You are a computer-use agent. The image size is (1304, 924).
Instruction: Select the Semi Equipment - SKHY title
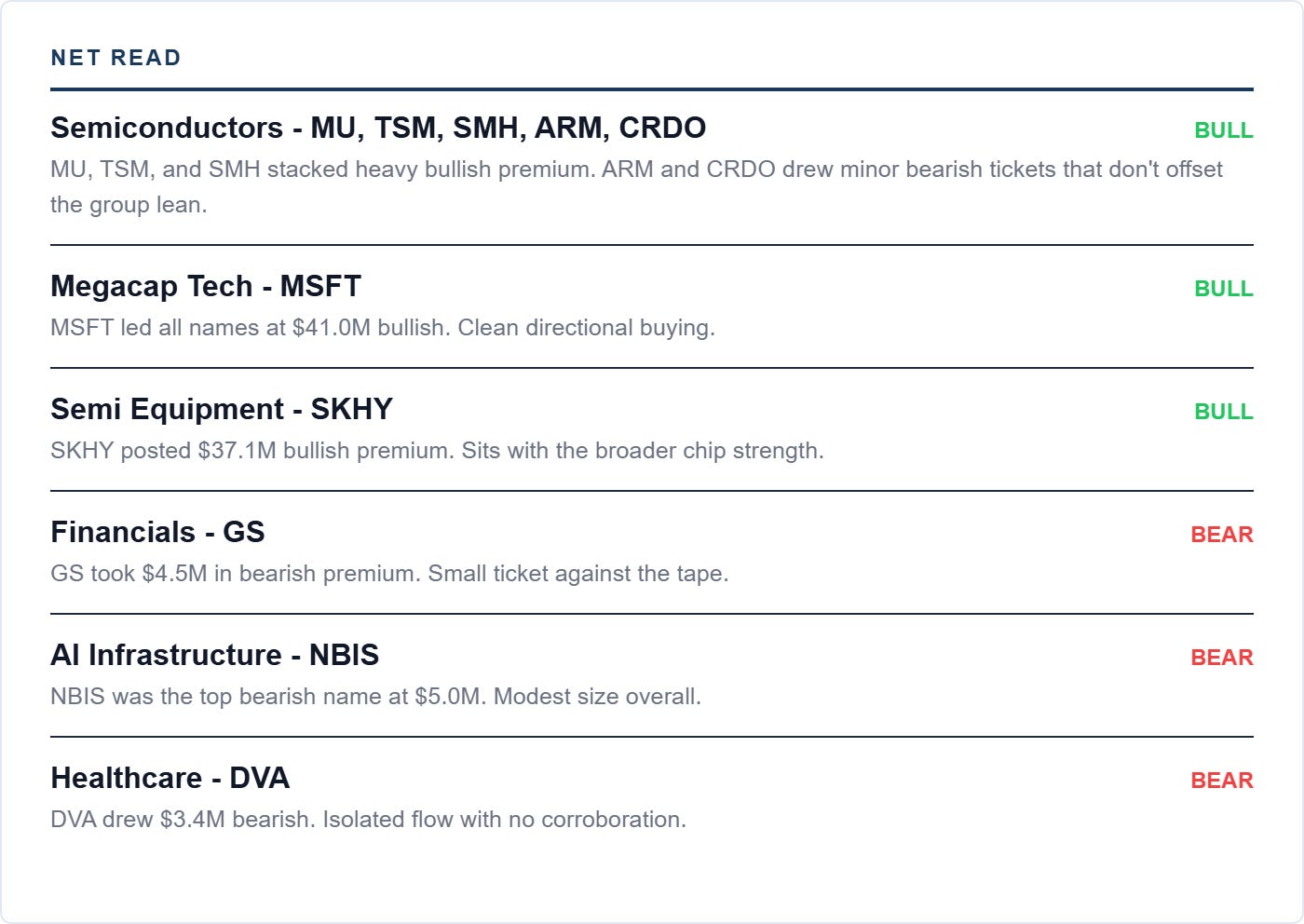tap(222, 409)
